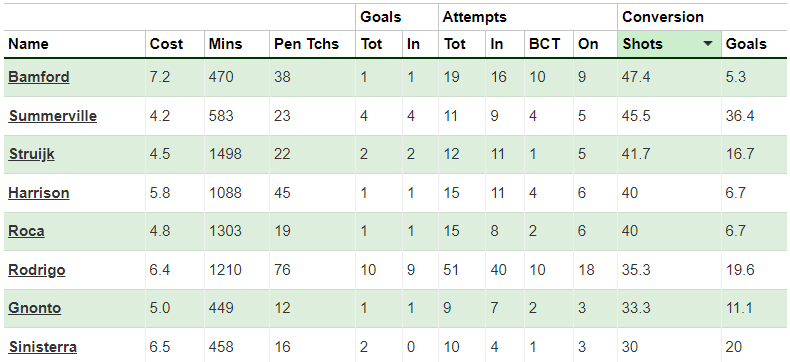
Task: Open Struijk player link
Action: tap(32, 154)
